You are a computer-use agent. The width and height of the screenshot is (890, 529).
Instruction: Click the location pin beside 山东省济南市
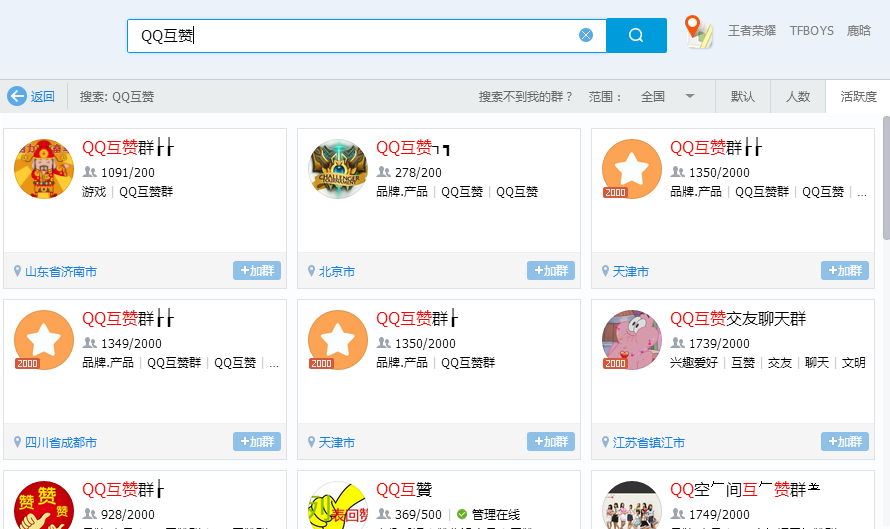coord(17,271)
